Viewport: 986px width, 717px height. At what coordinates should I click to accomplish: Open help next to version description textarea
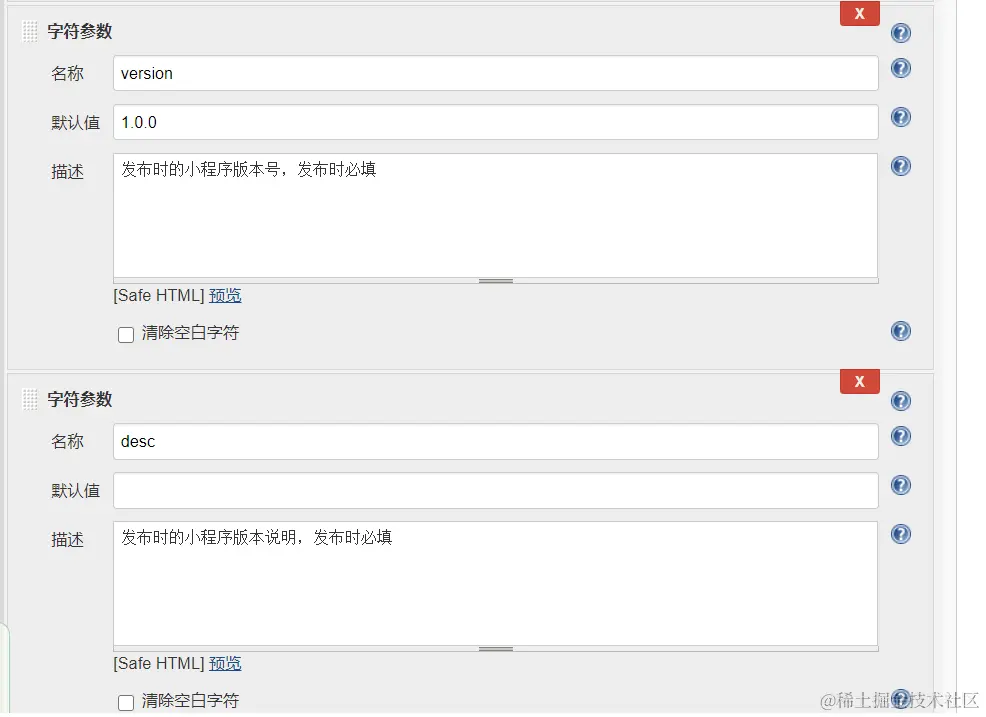(x=900, y=166)
